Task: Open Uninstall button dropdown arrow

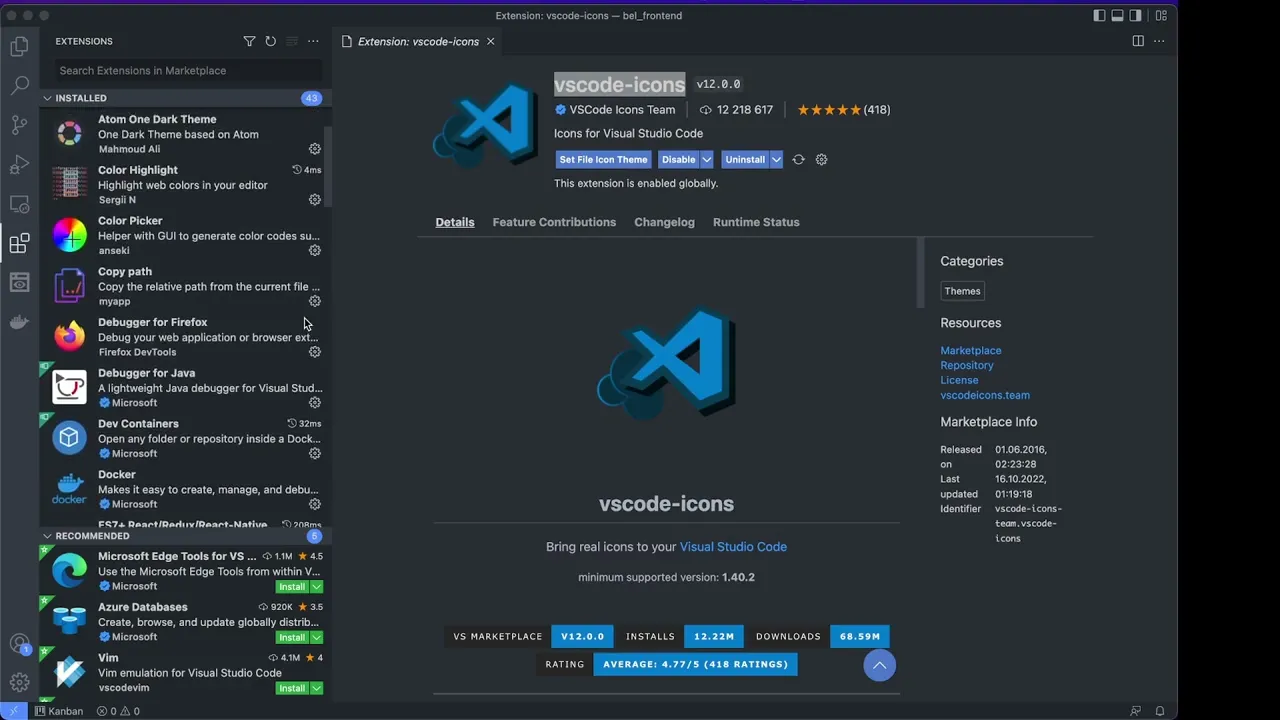Action: 776,159
